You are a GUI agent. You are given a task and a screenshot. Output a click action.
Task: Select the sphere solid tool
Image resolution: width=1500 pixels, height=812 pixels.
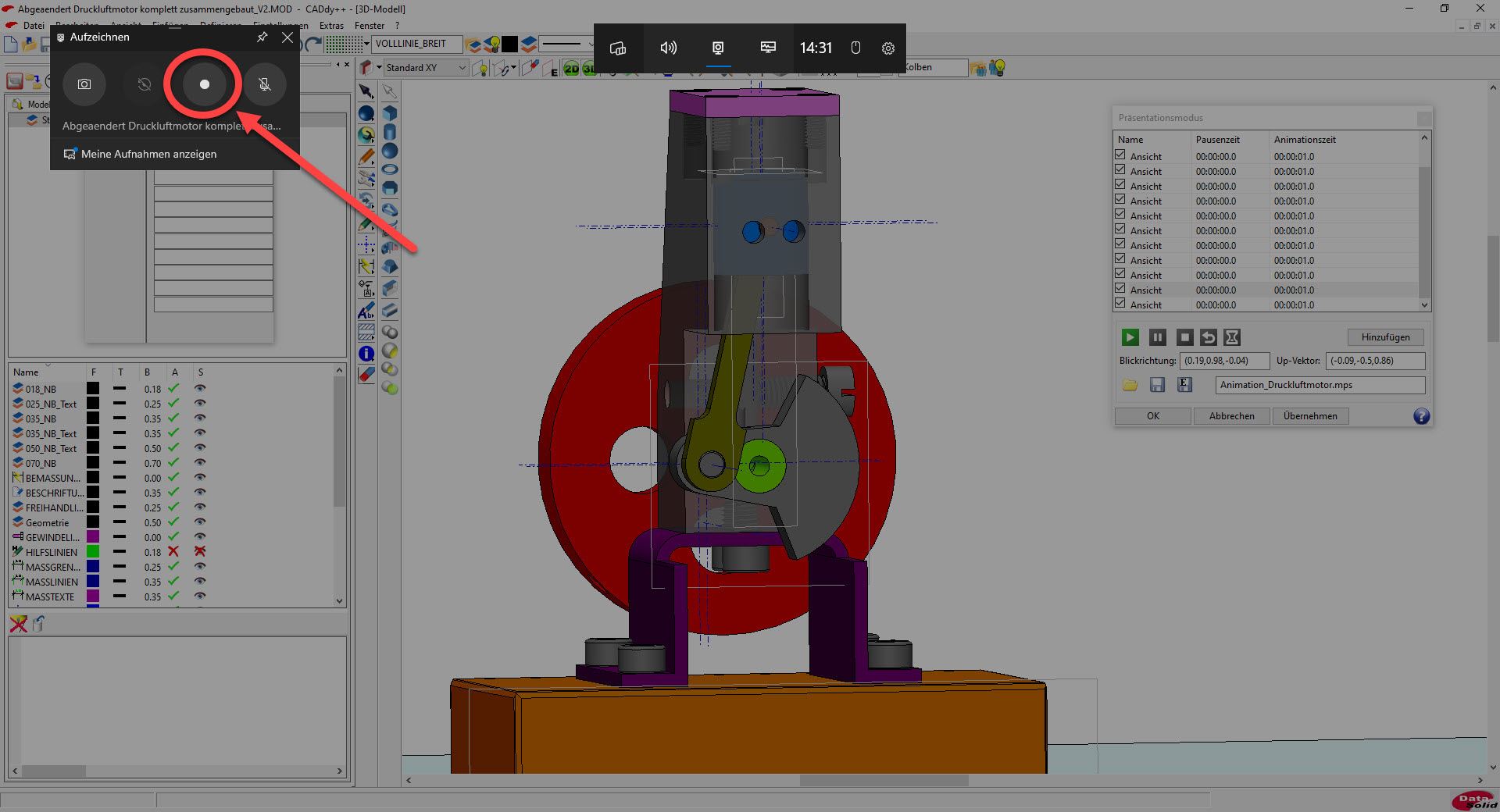click(390, 151)
